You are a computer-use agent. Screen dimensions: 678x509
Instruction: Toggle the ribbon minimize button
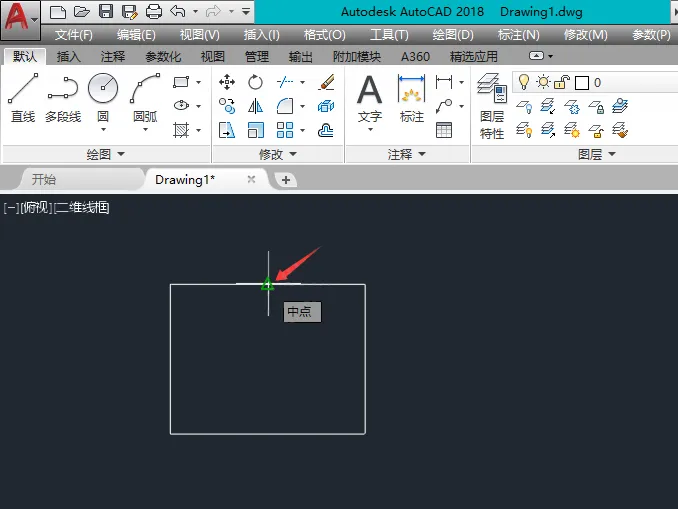click(x=536, y=56)
